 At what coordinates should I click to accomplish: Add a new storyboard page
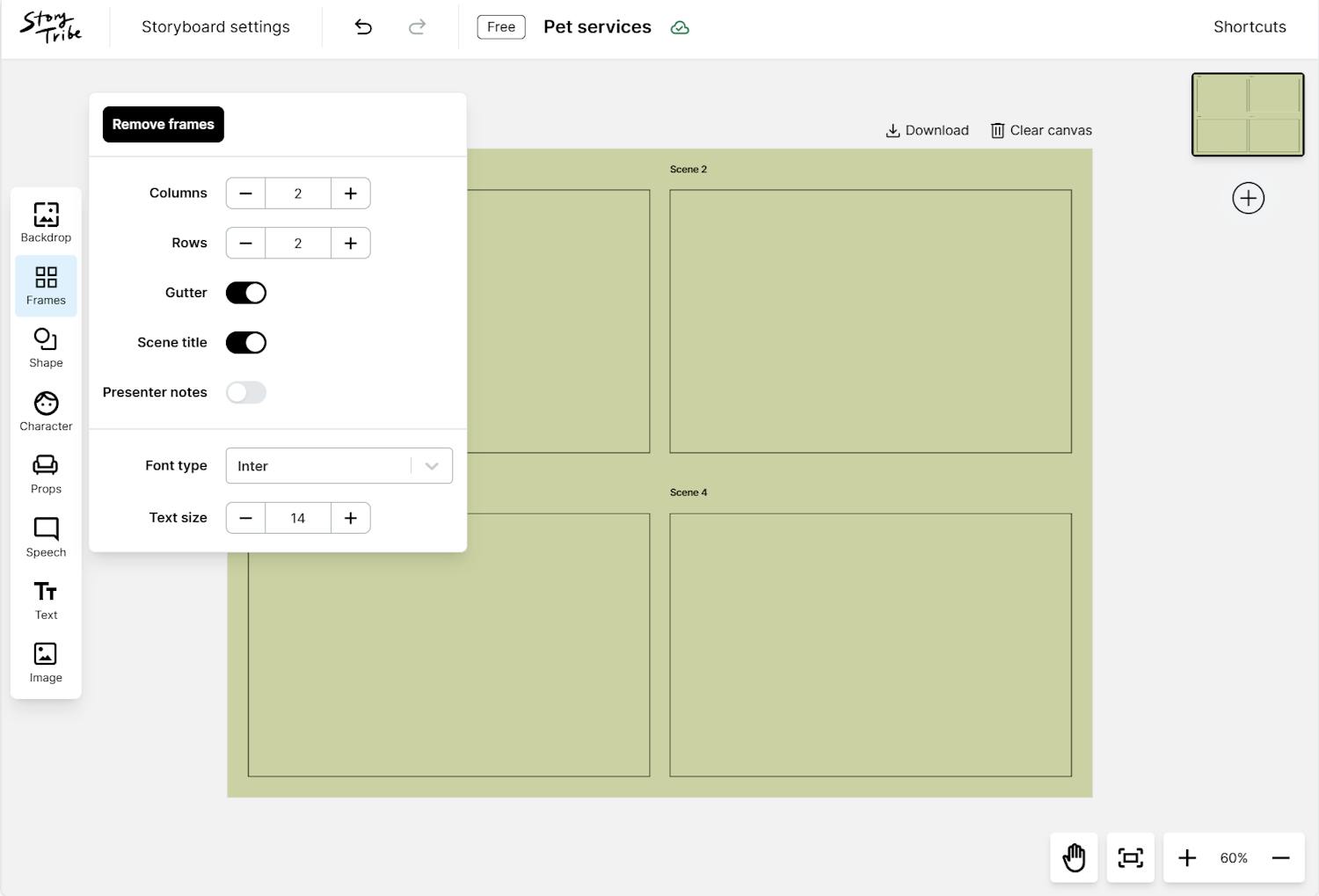(x=1248, y=198)
